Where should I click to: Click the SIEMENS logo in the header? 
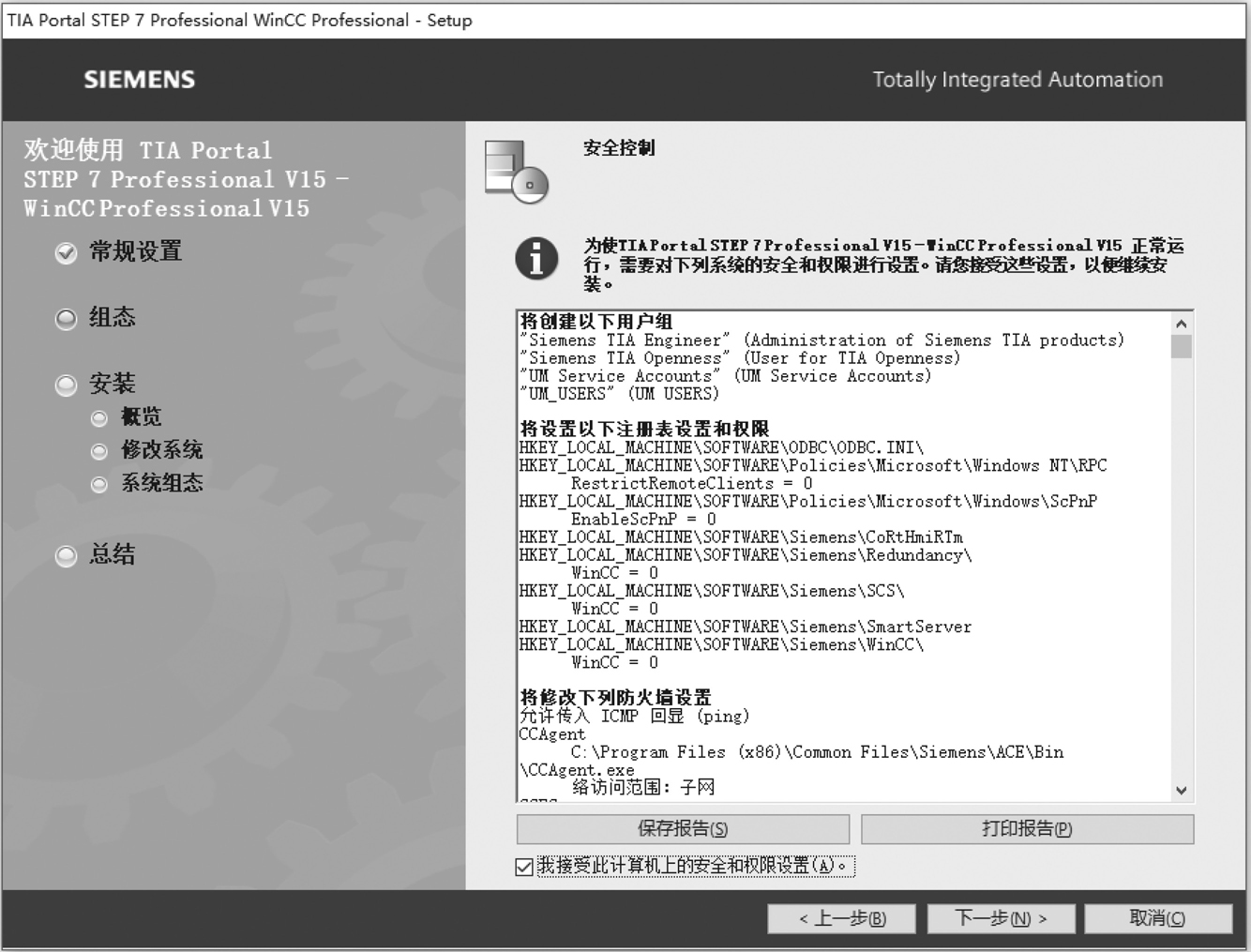[x=140, y=80]
